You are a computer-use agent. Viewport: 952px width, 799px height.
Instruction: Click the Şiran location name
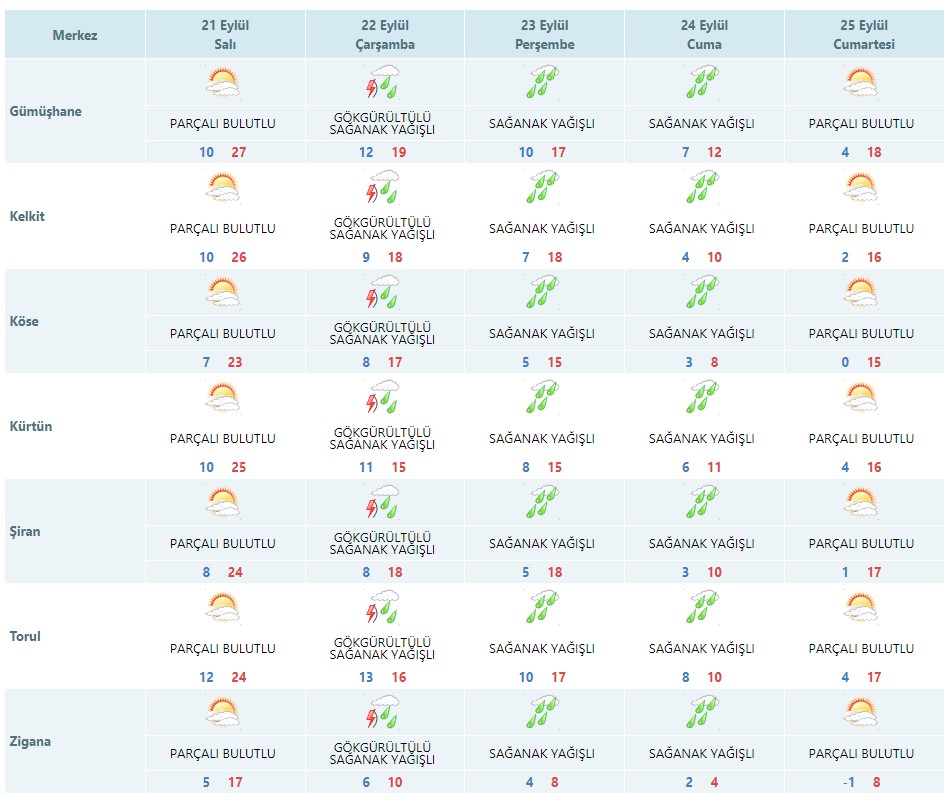click(x=27, y=531)
